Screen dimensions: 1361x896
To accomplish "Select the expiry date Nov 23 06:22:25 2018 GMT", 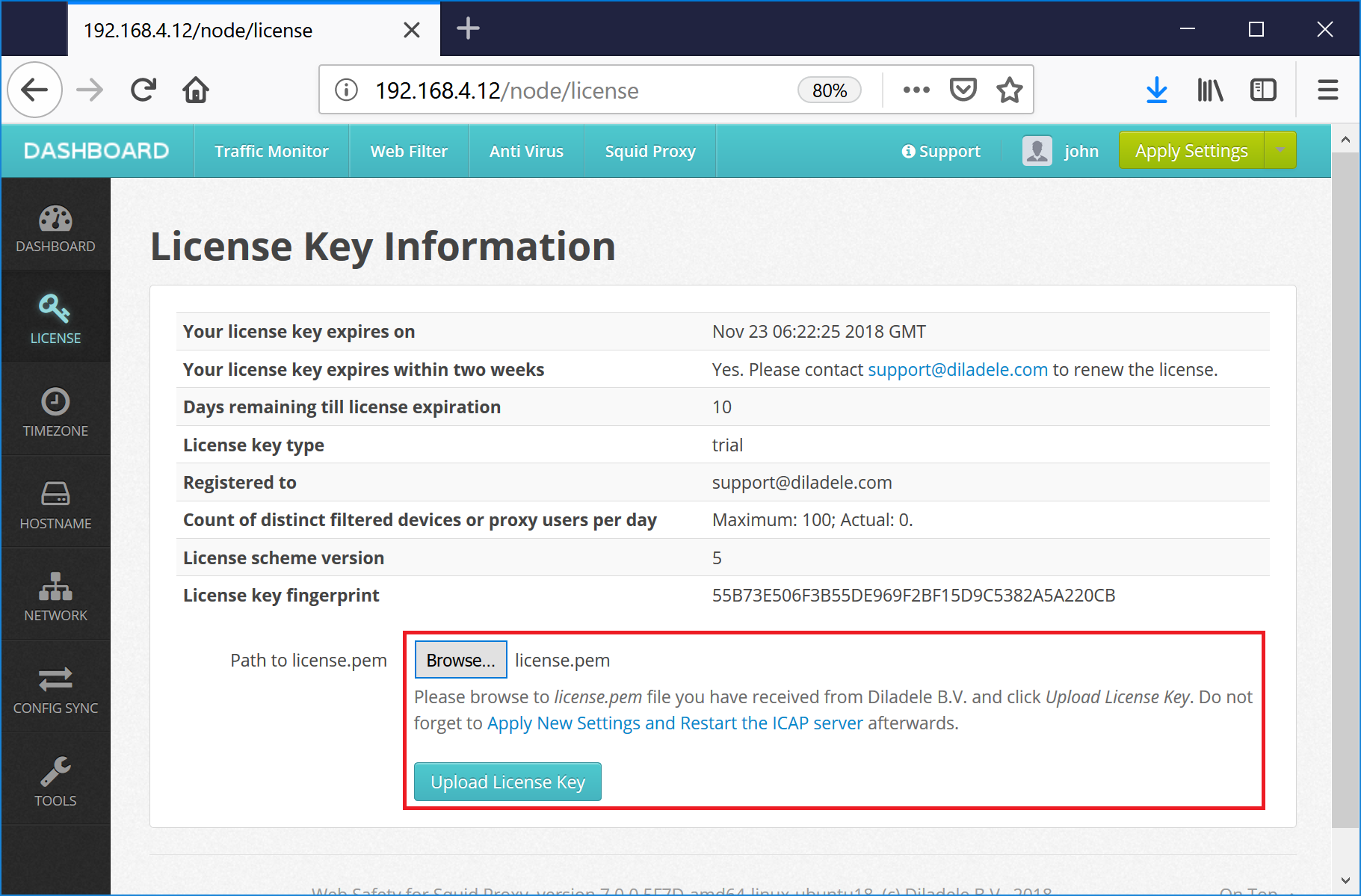I will 818,331.
